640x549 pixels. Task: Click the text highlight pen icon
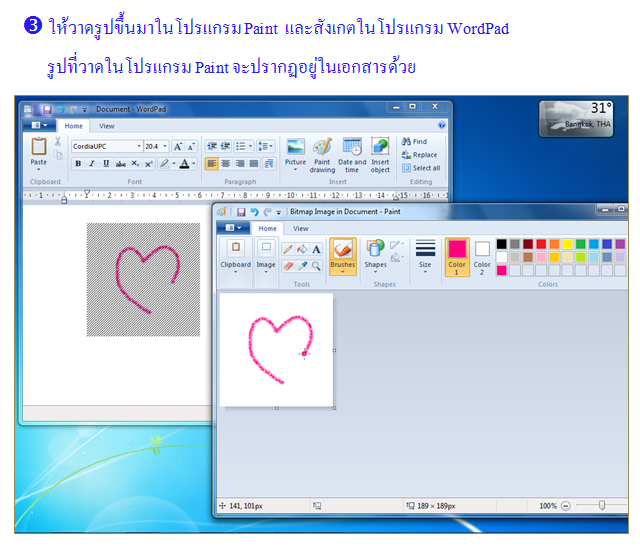pyautogui.click(x=164, y=164)
